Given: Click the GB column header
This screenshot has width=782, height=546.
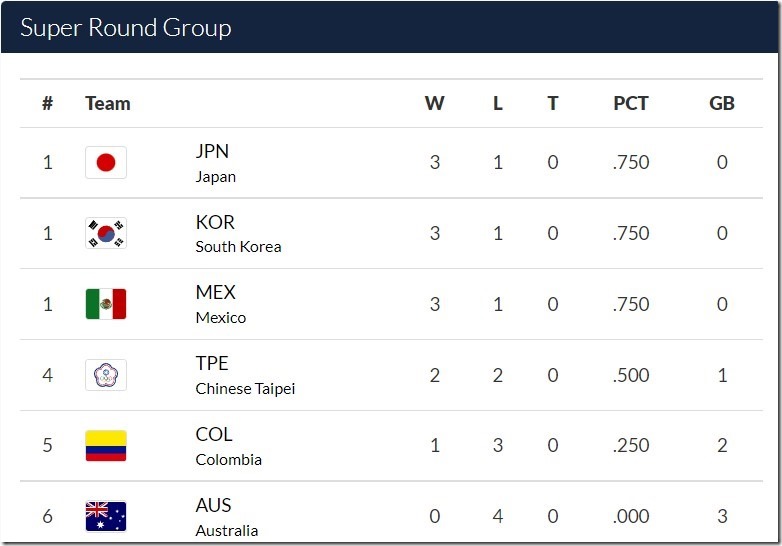Looking at the screenshot, I should 722,103.
